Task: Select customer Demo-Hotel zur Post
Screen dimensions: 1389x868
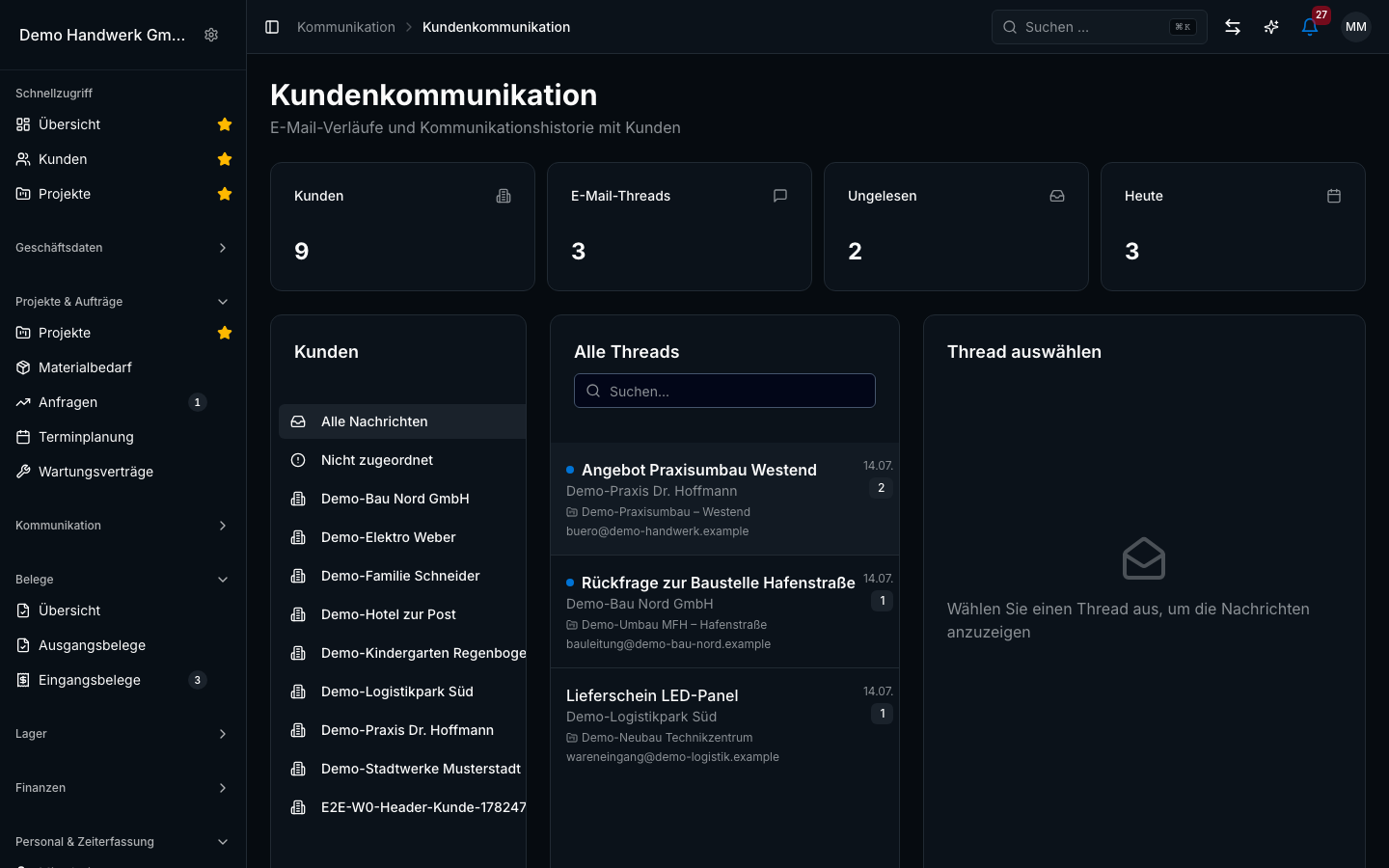Action: pos(402,614)
